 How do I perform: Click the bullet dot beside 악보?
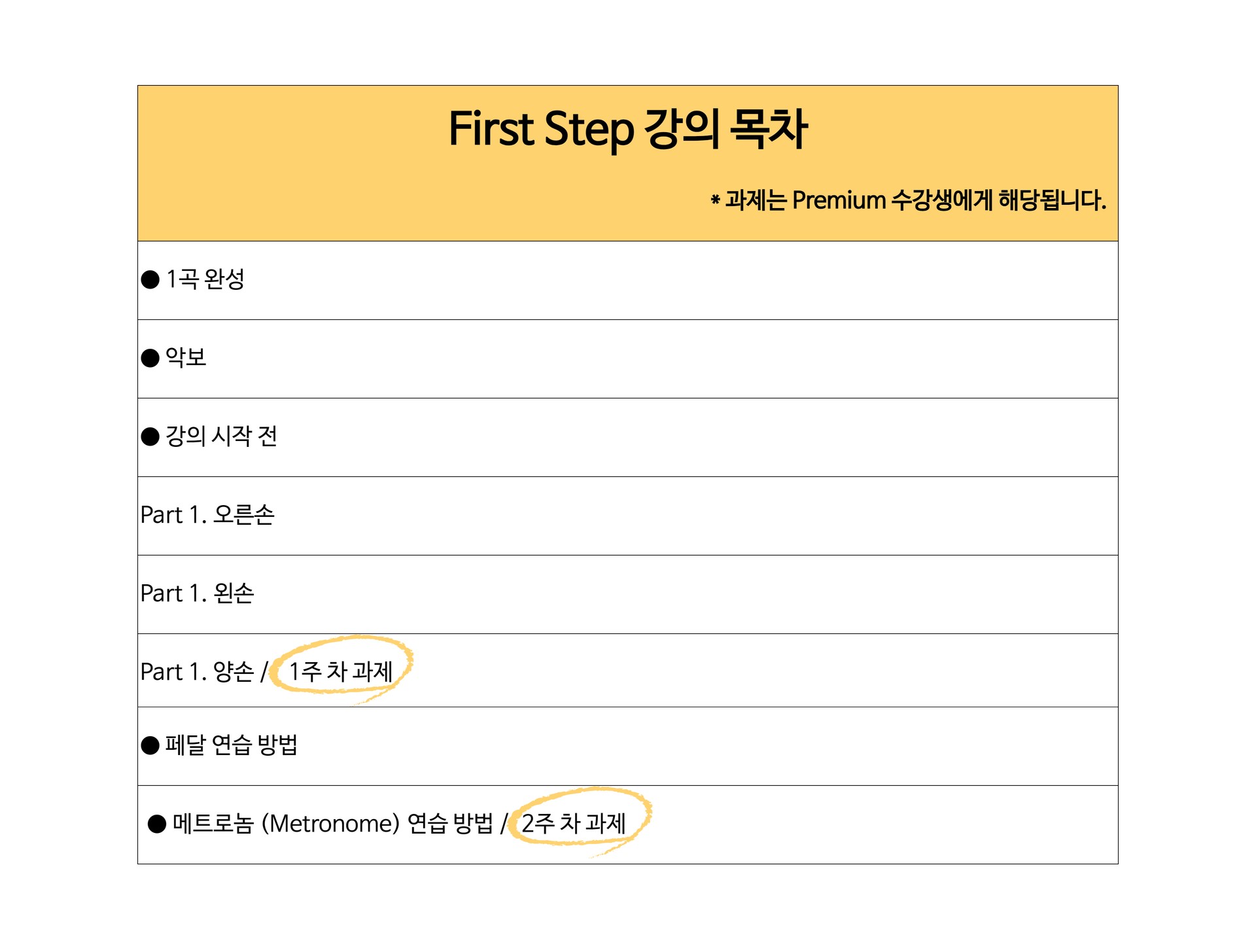click(150, 358)
